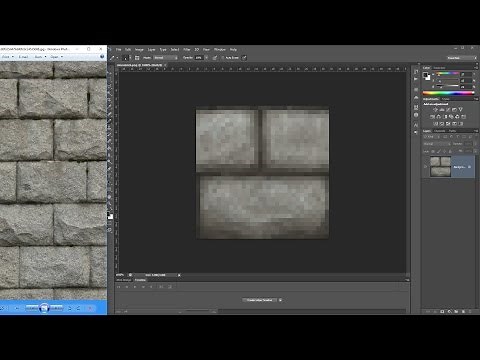This screenshot has width=480, height=360.
Task: Create a new layer using footer icon
Action: tap(463, 311)
